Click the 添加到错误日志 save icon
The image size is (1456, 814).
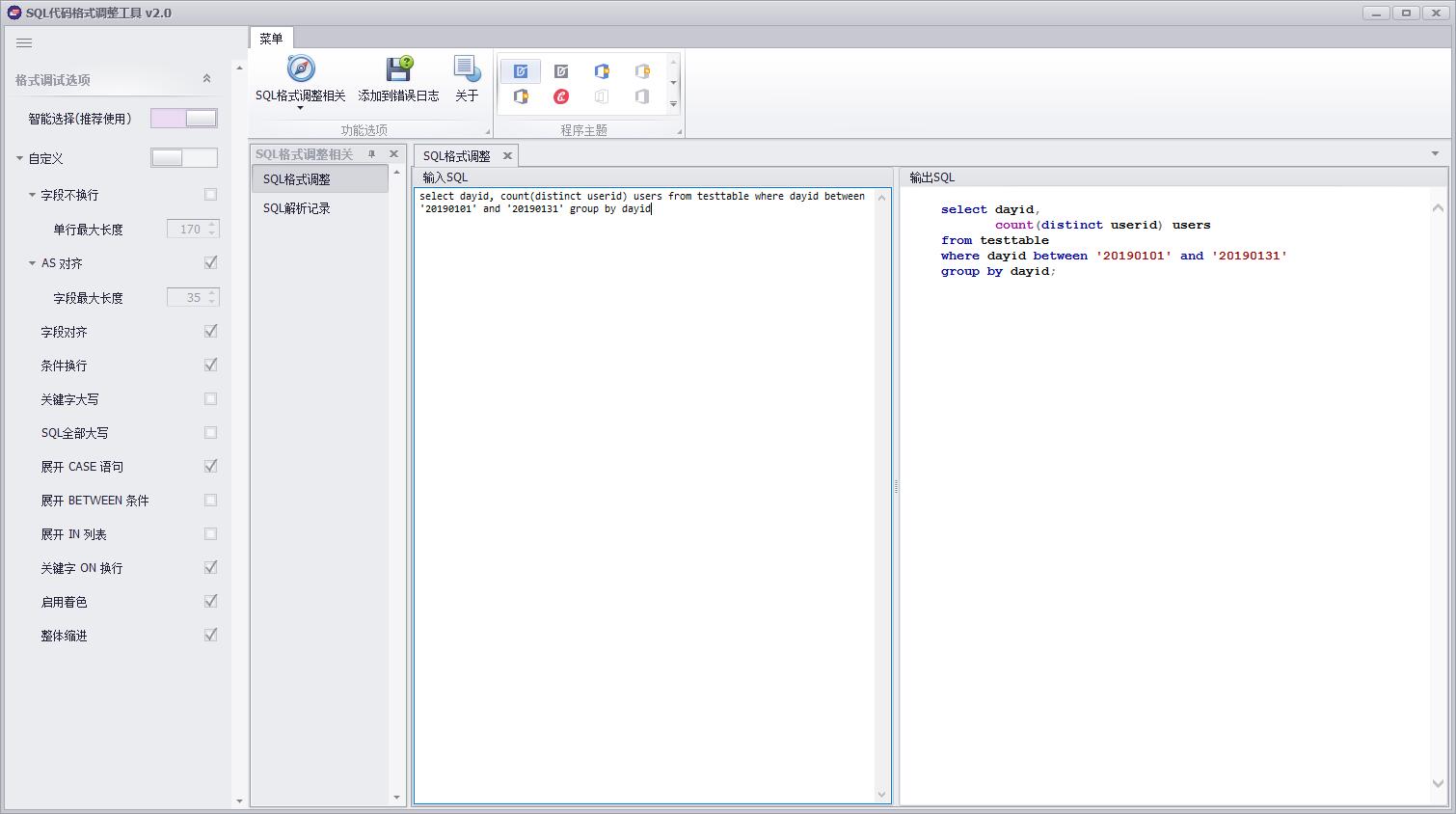[399, 68]
